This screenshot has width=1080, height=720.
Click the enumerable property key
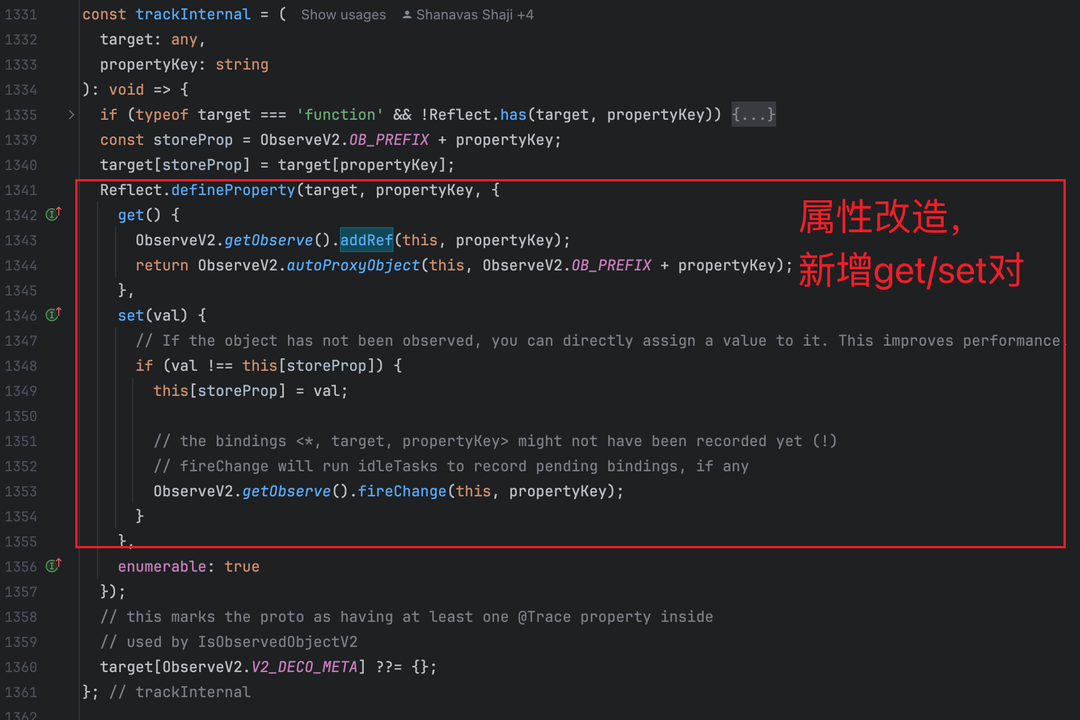point(162,566)
